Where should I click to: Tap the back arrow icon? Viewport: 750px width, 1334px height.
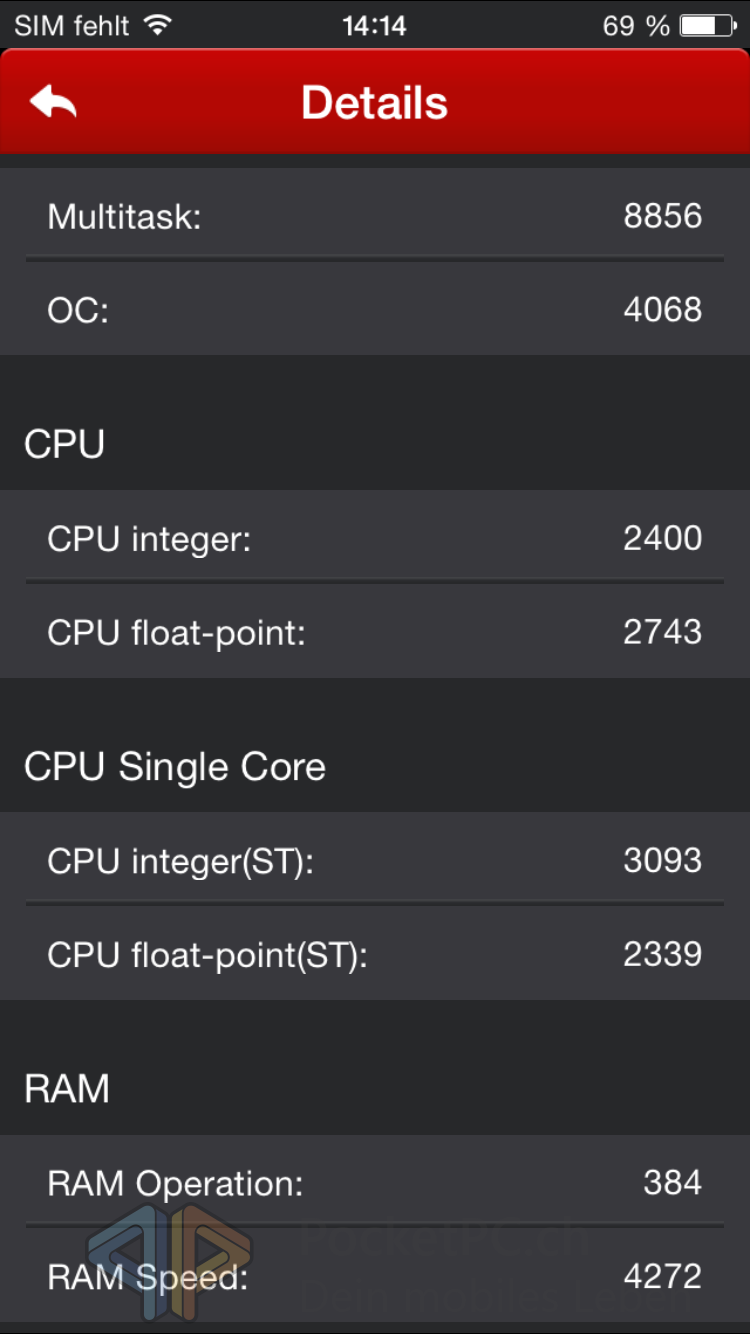53,102
